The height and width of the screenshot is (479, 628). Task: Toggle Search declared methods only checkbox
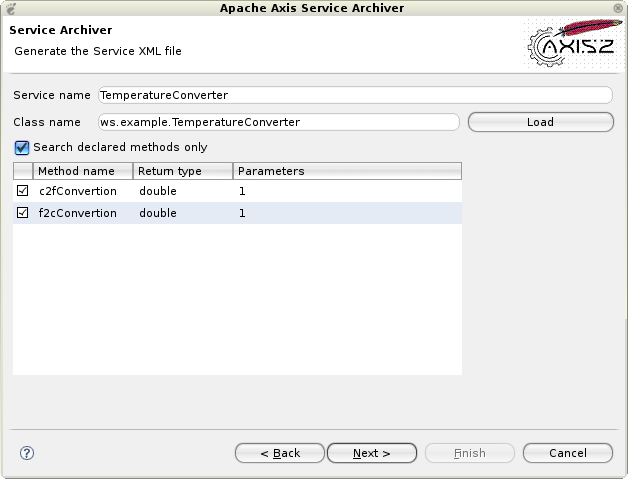pyautogui.click(x=22, y=147)
